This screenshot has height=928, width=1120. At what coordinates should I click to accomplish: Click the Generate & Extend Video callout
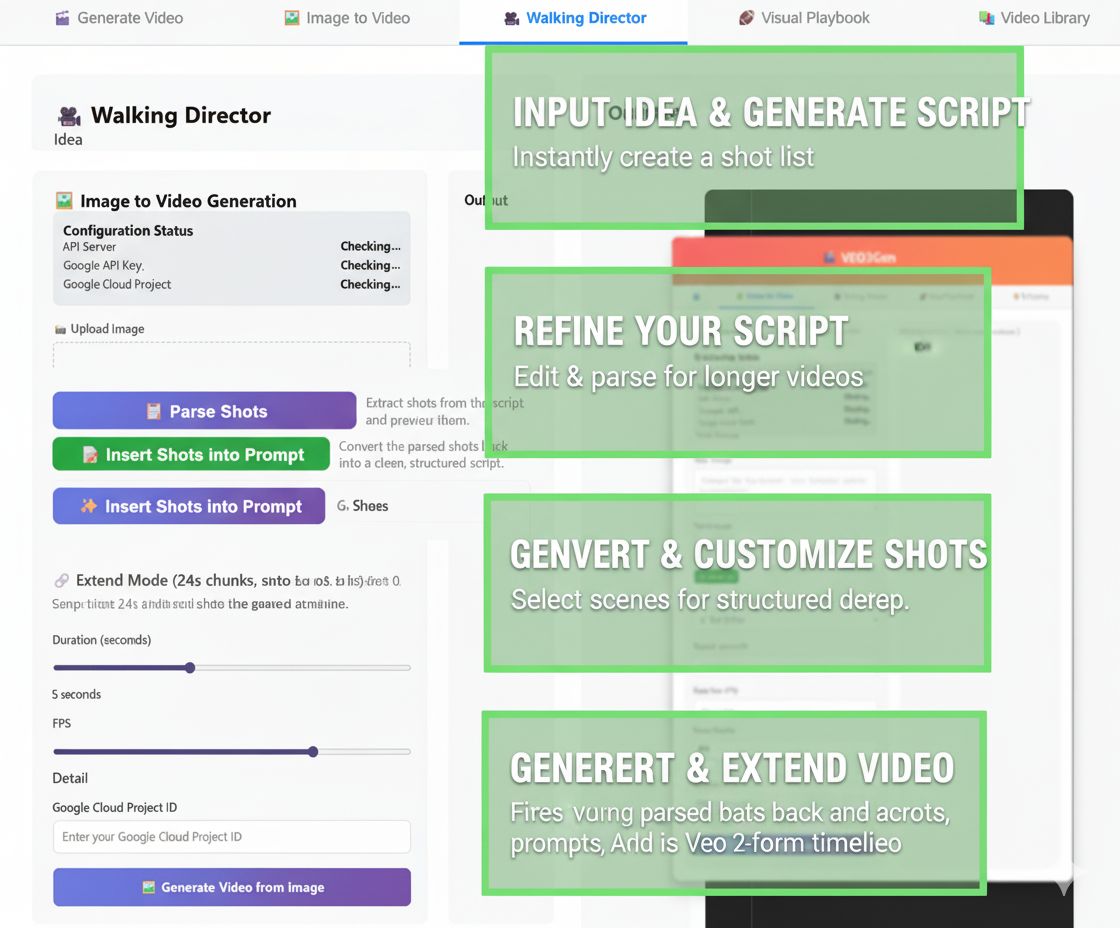pyautogui.click(x=734, y=803)
